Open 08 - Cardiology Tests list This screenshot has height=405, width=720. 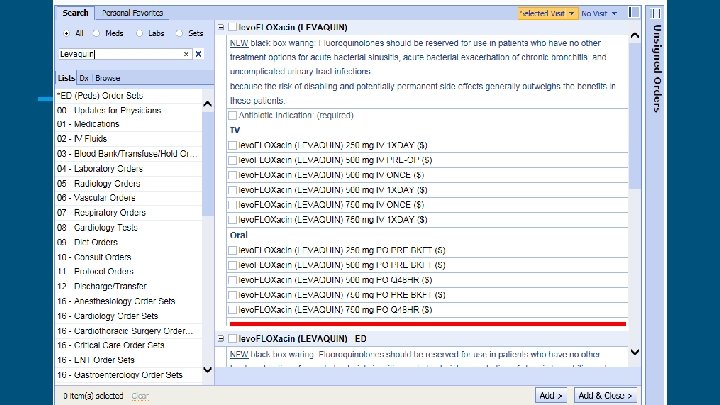click(129, 227)
